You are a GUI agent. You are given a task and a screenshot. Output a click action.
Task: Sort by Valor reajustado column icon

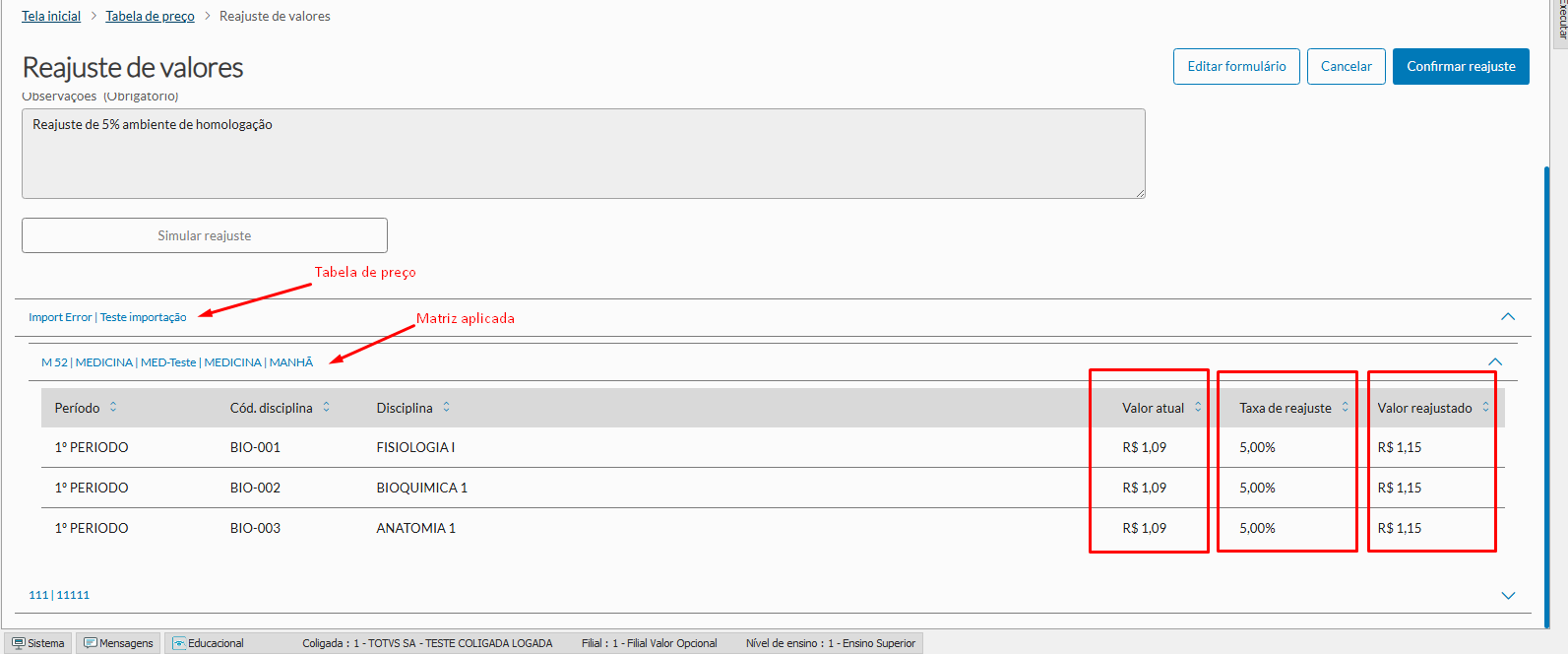pos(1486,407)
